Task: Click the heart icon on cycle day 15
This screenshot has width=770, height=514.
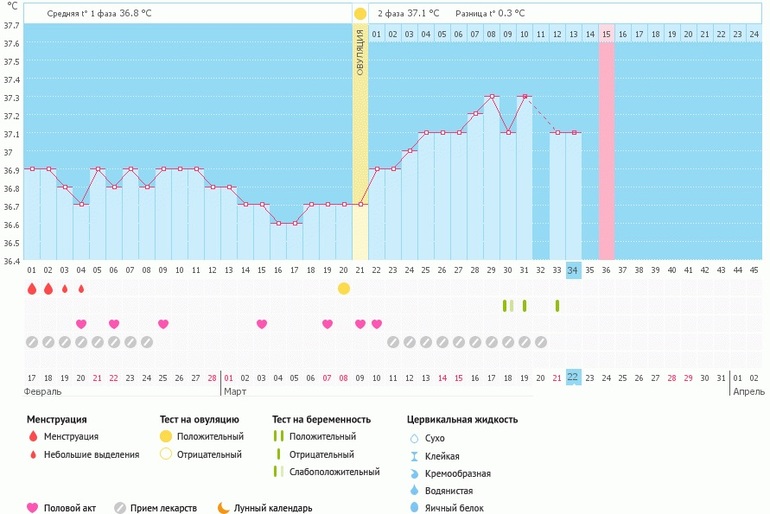Action: [262, 324]
